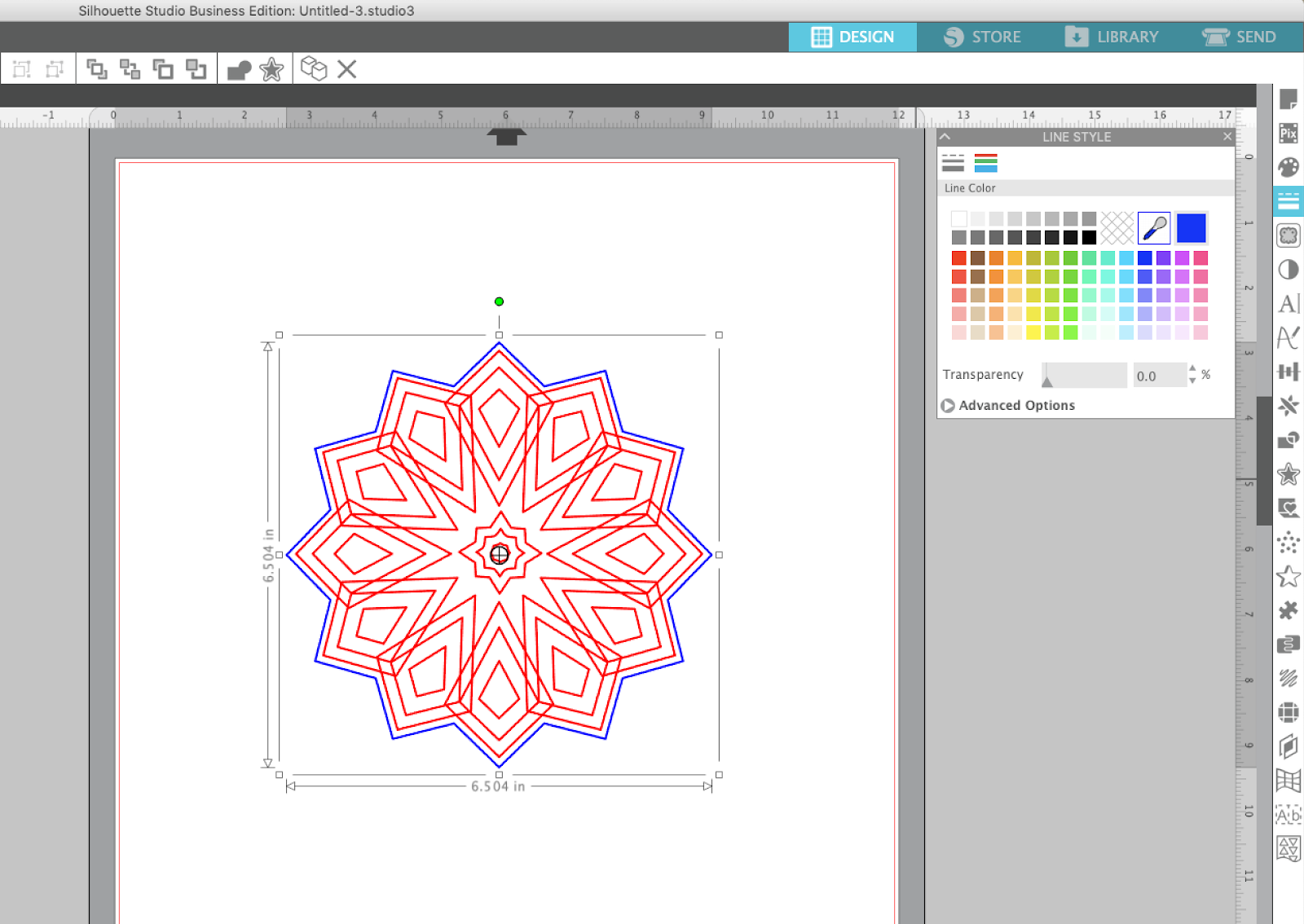The height and width of the screenshot is (924, 1304).
Task: Set line color to transparent (hatched swatch)
Action: [1117, 228]
